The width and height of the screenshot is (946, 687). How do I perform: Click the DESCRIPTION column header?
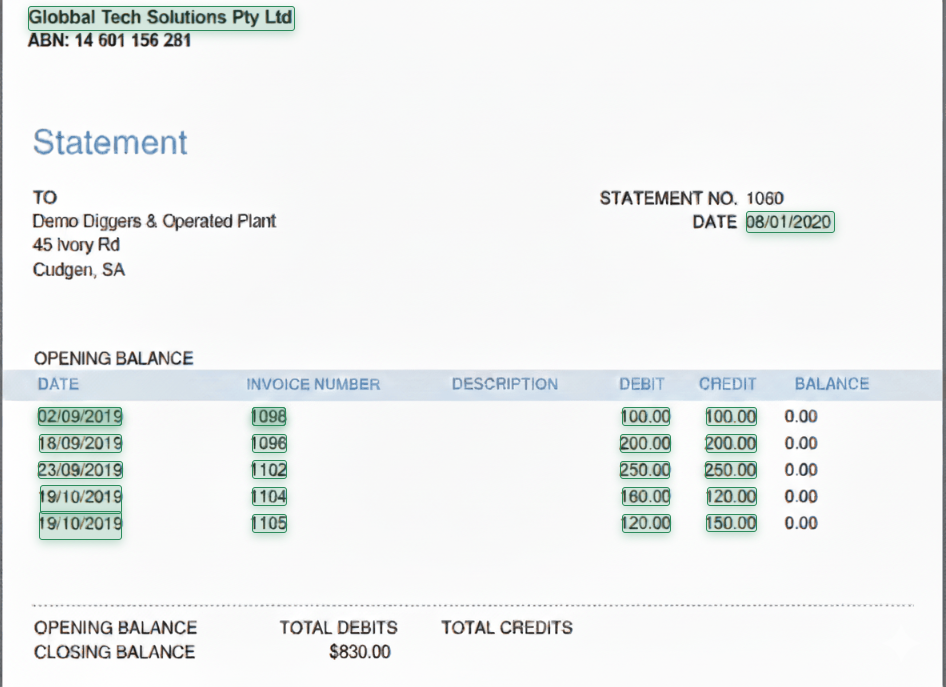(505, 384)
